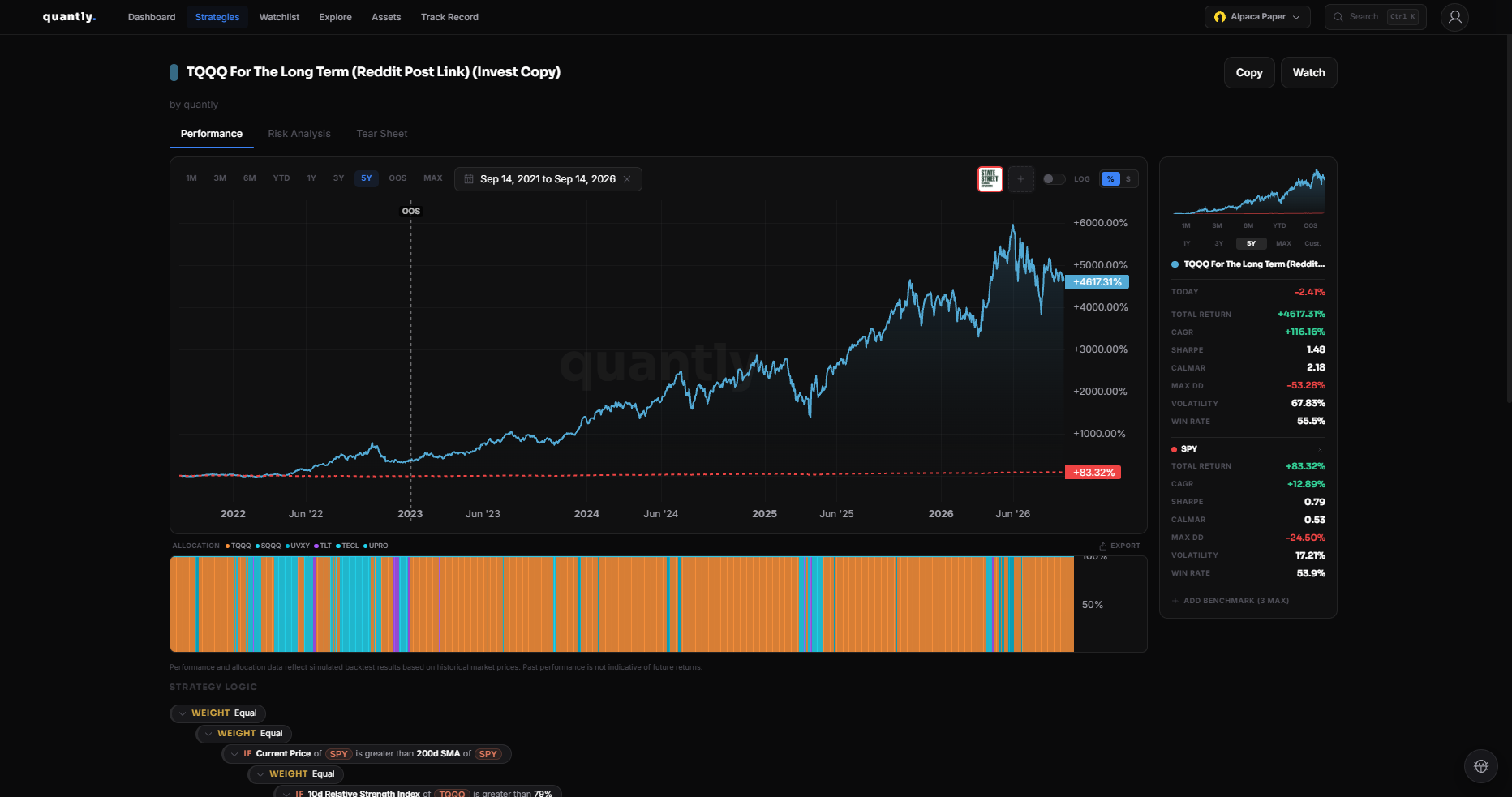This screenshot has width=1512, height=797.
Task: Switch chart to percent mode
Action: (x=1110, y=179)
